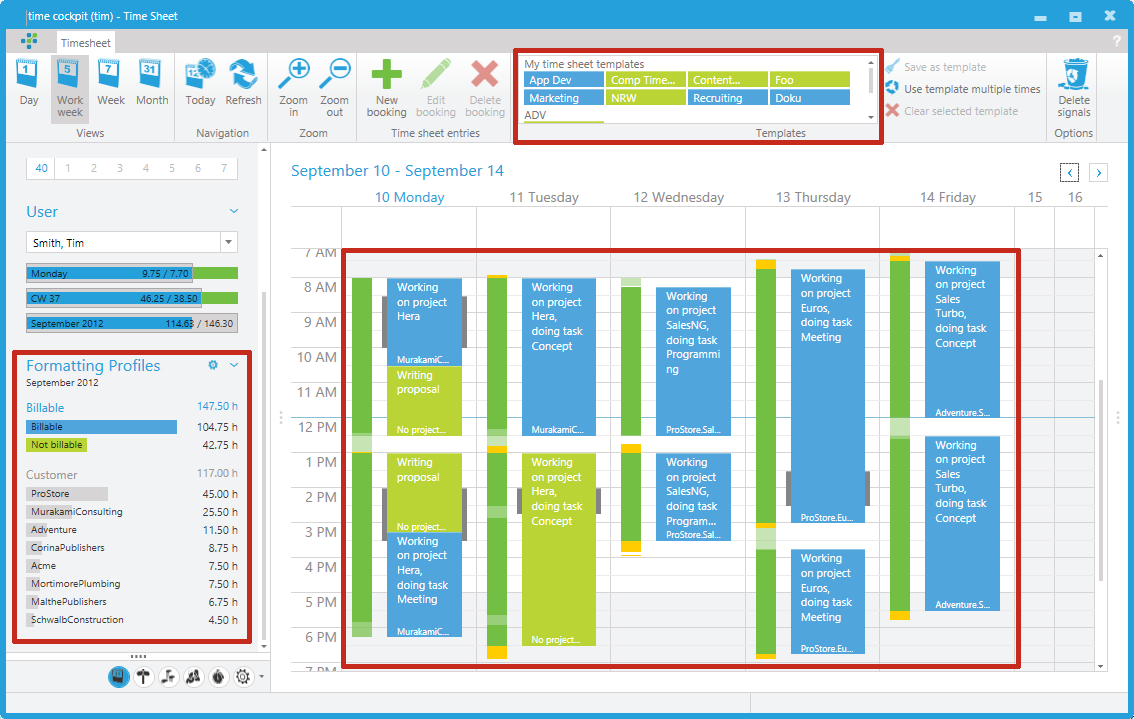
Task: Click Use template multiple times
Action: 963,89
